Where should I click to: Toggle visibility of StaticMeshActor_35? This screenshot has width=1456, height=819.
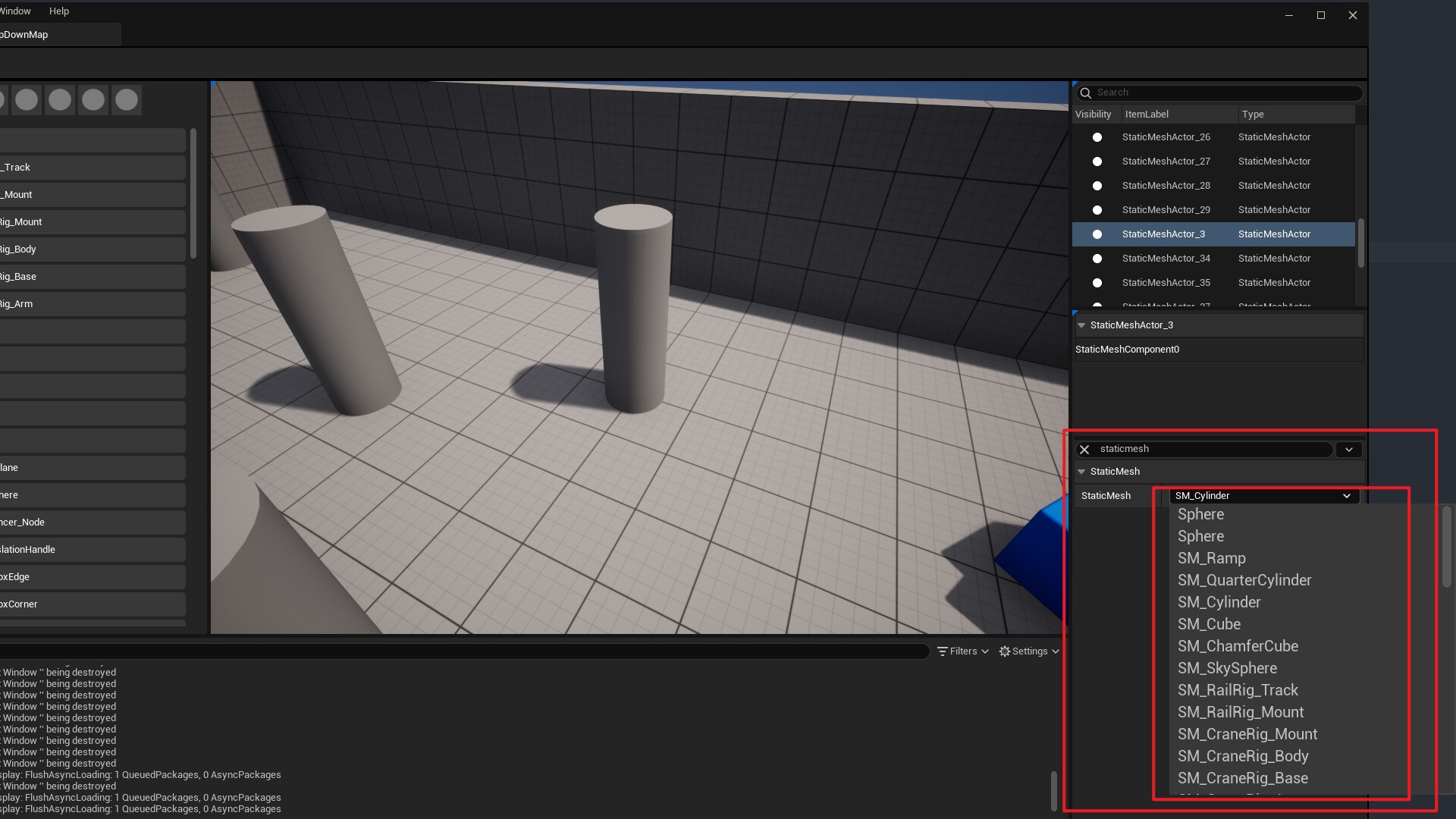tap(1097, 283)
